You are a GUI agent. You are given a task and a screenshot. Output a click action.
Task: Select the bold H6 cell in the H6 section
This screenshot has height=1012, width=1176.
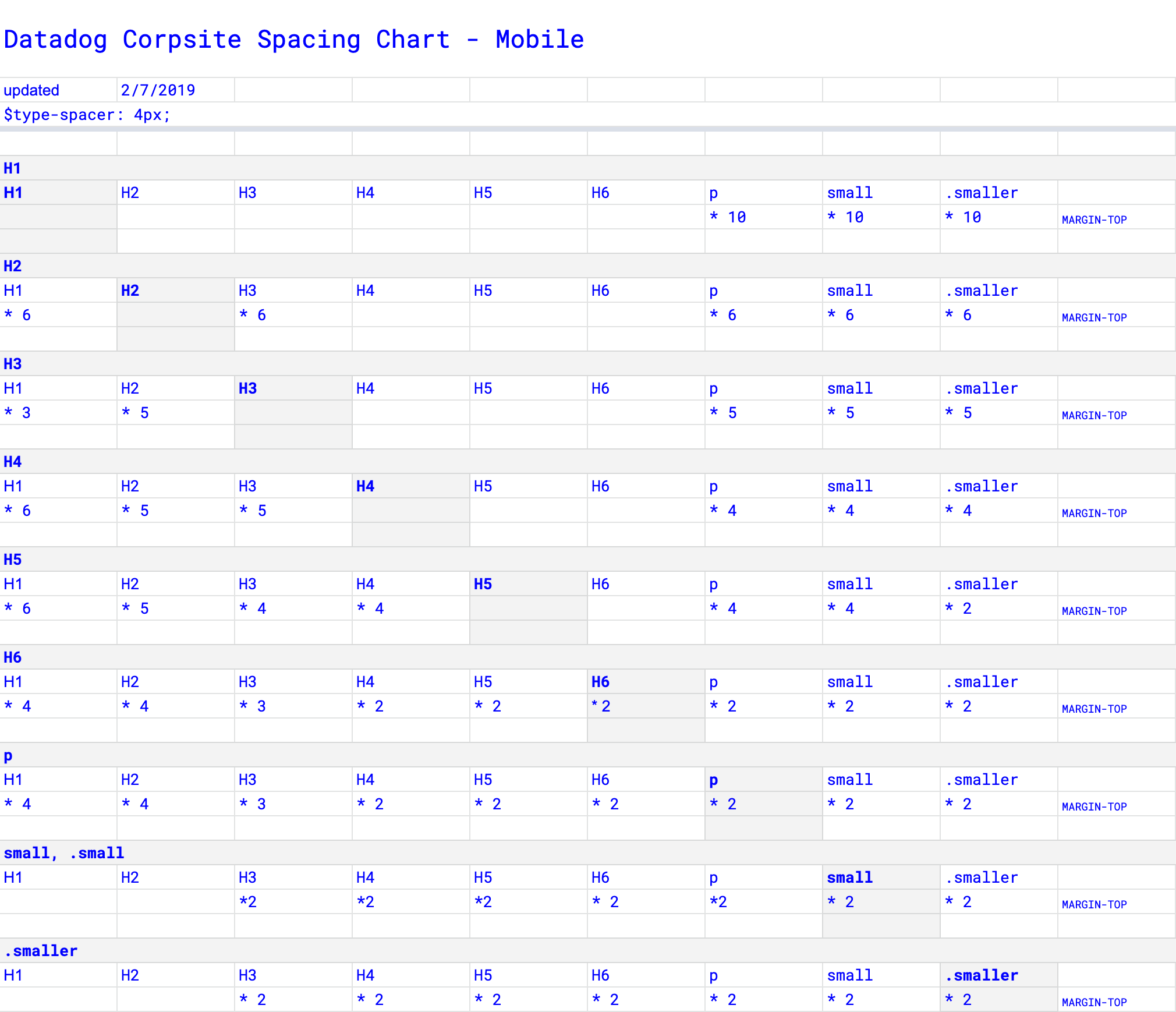646,682
